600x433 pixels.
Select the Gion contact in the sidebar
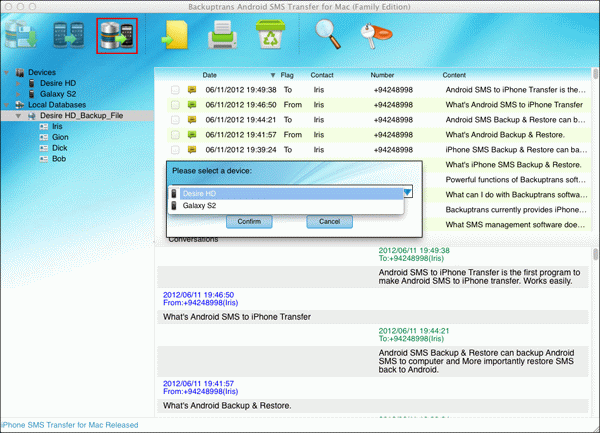(60, 137)
